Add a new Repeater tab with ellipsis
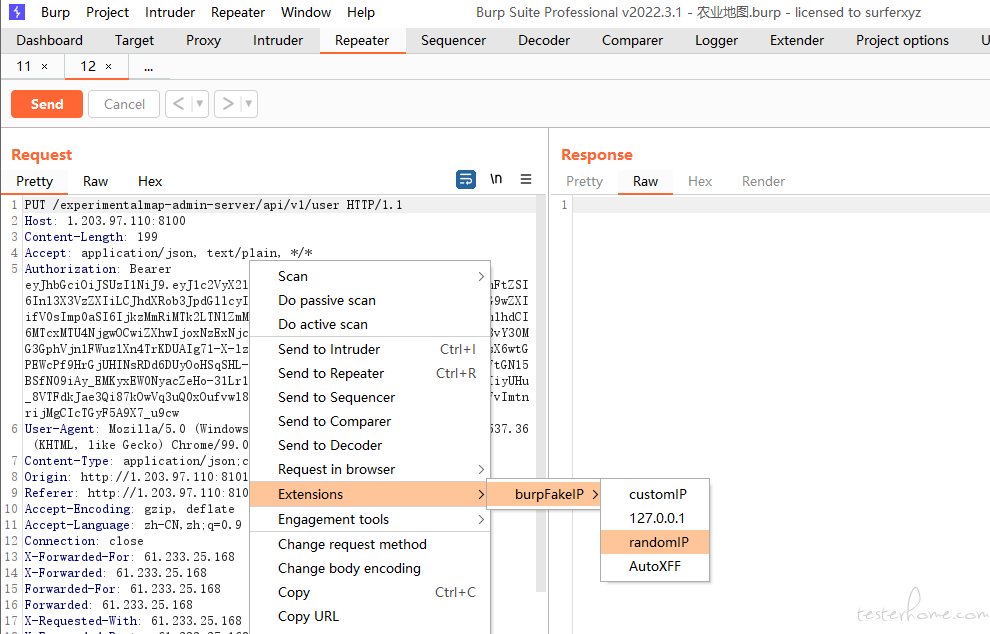990x634 pixels. (x=148, y=67)
